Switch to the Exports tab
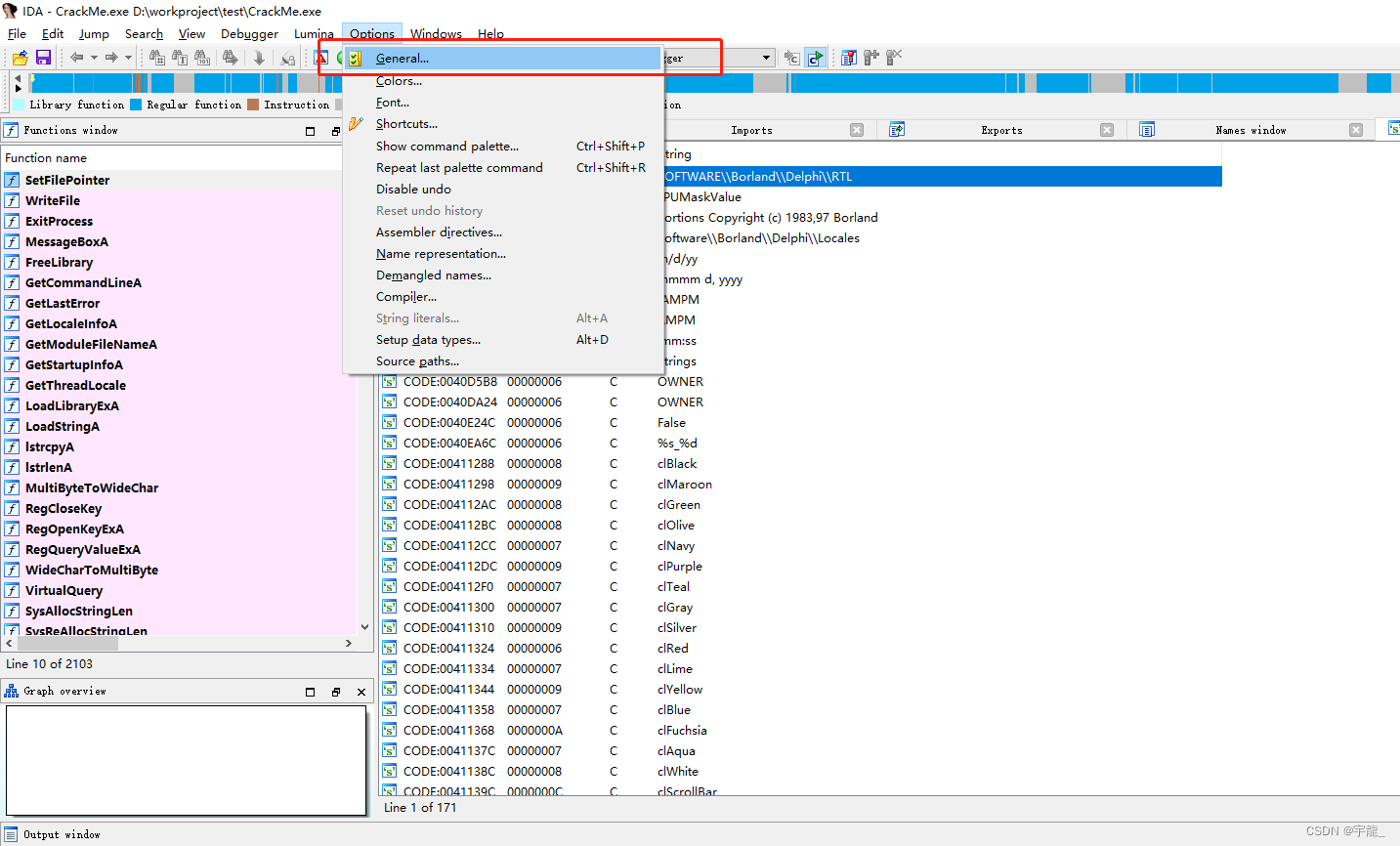Screen dimensions: 1400x846 point(1001,130)
